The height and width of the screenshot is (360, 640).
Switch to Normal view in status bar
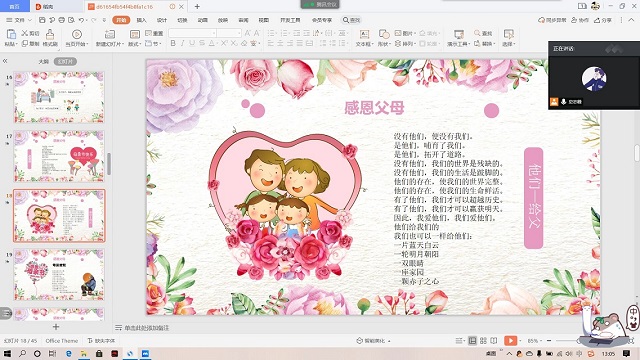click(x=472, y=340)
